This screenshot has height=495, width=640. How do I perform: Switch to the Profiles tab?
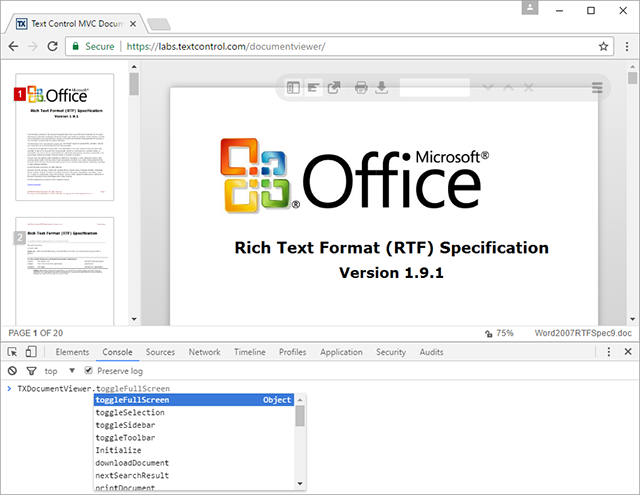coord(292,352)
